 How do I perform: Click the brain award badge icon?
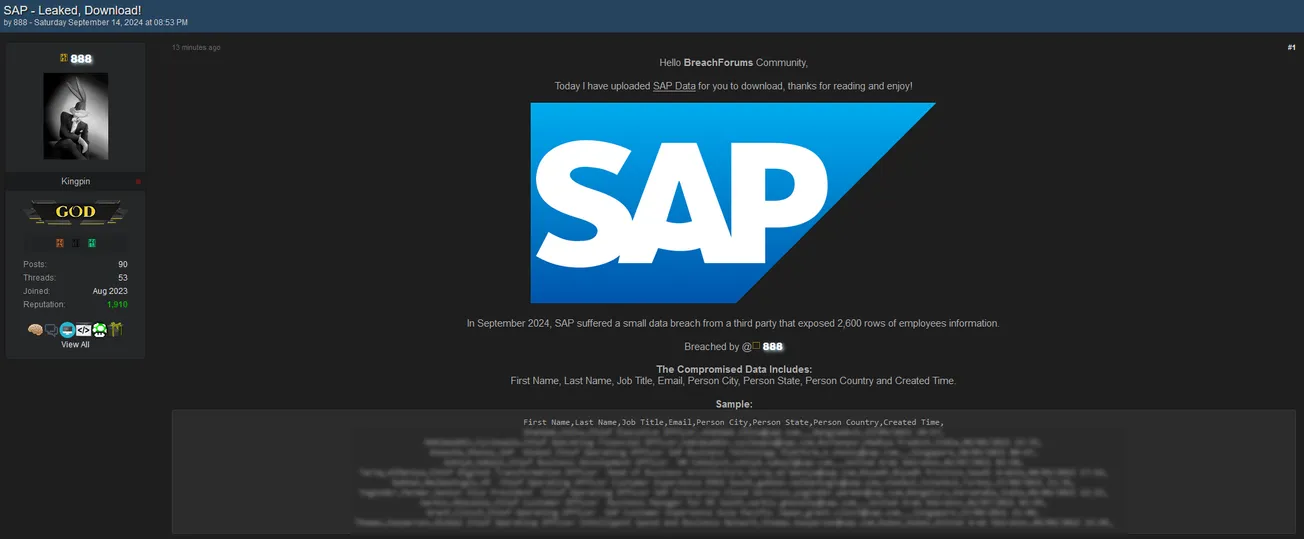pos(35,330)
